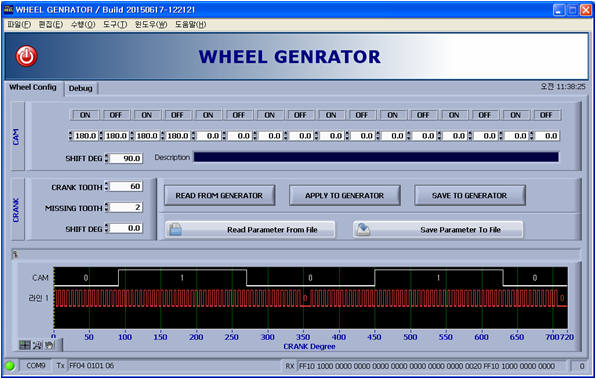Click the pin icon above the graph
This screenshot has width=596, height=379.
coord(15,255)
